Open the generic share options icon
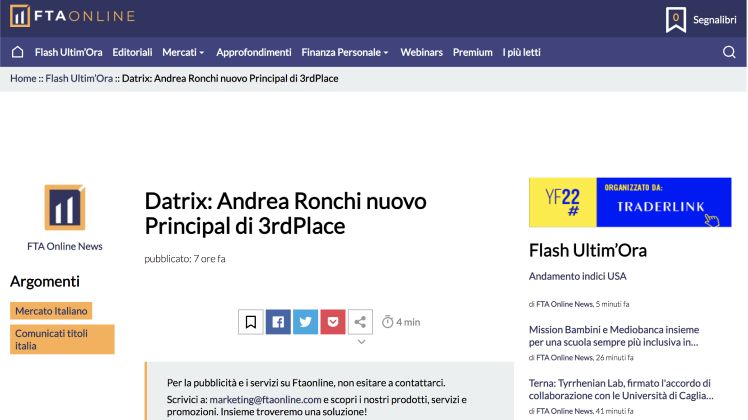Viewport: 748px width, 420px height. [x=360, y=322]
